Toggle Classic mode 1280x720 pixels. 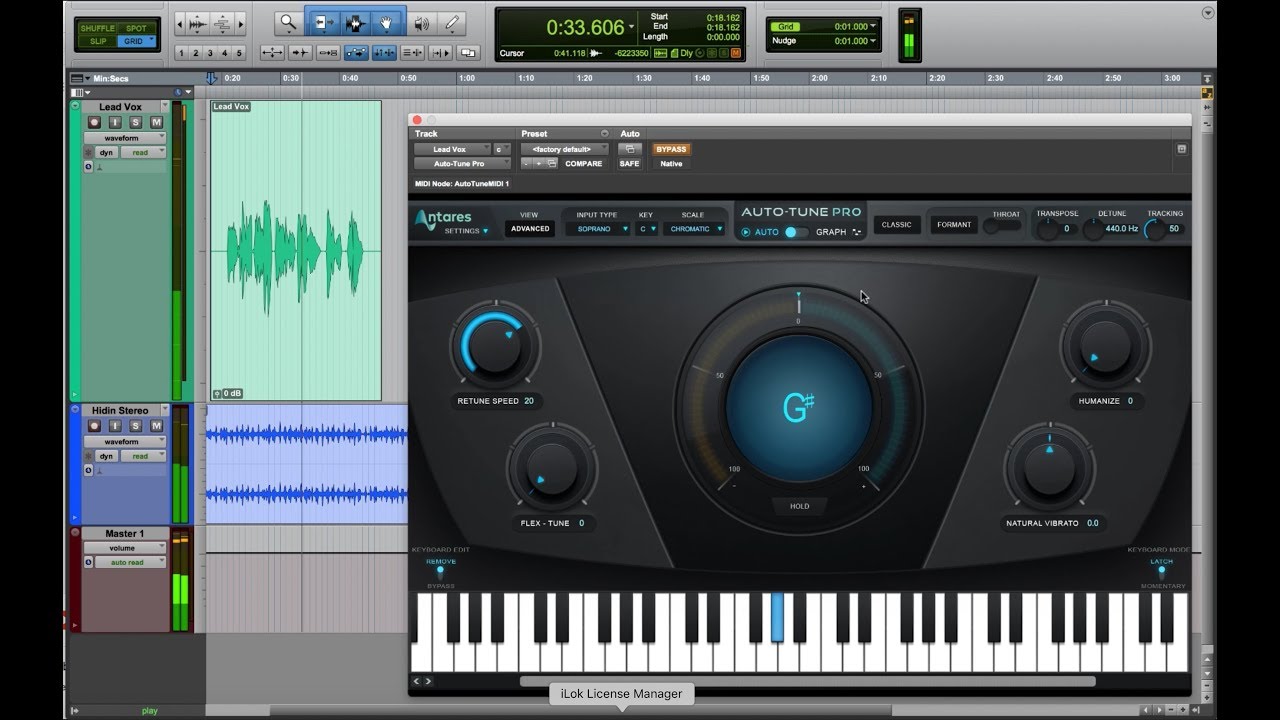(896, 224)
